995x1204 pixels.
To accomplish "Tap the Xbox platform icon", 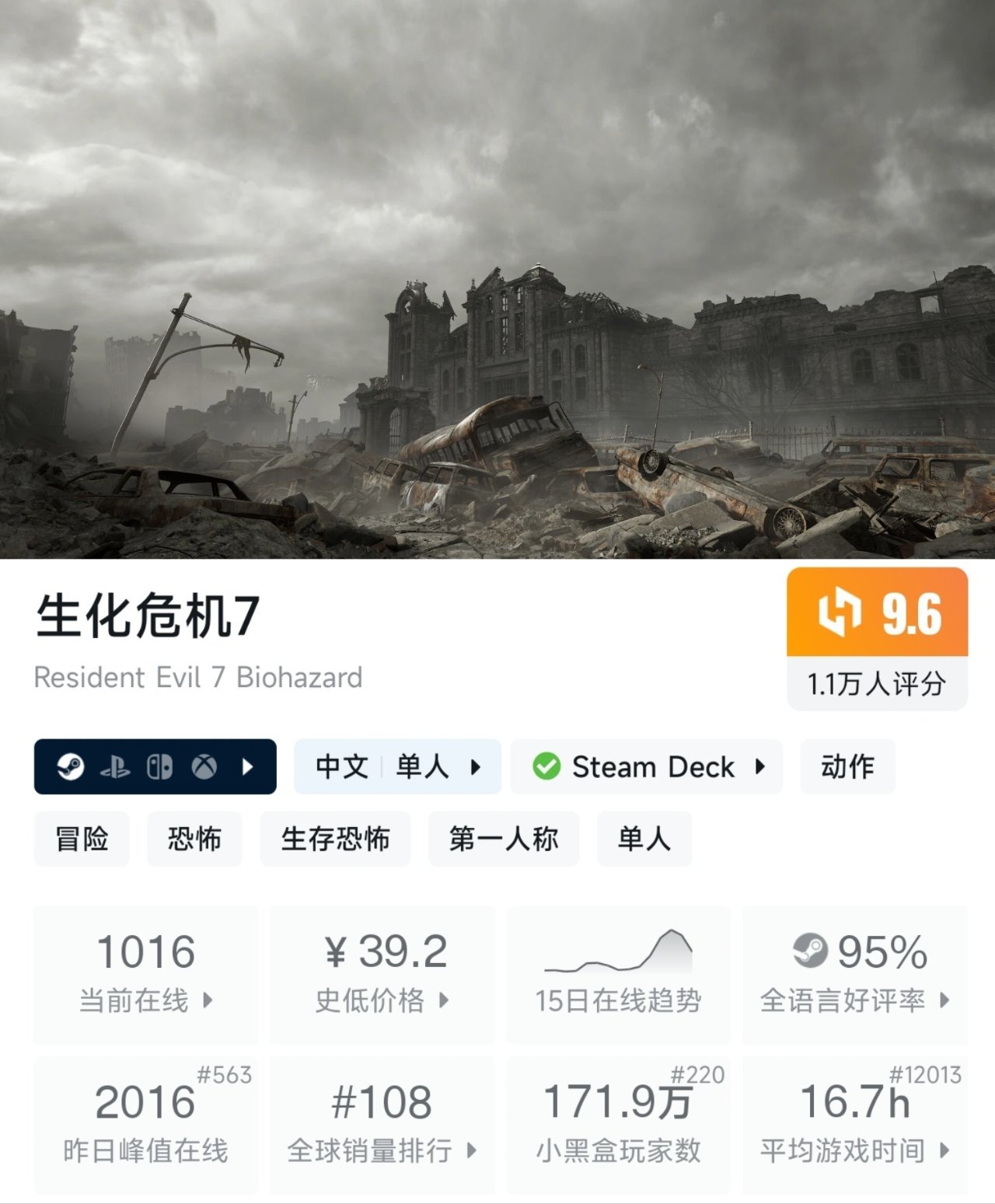I will 204,767.
